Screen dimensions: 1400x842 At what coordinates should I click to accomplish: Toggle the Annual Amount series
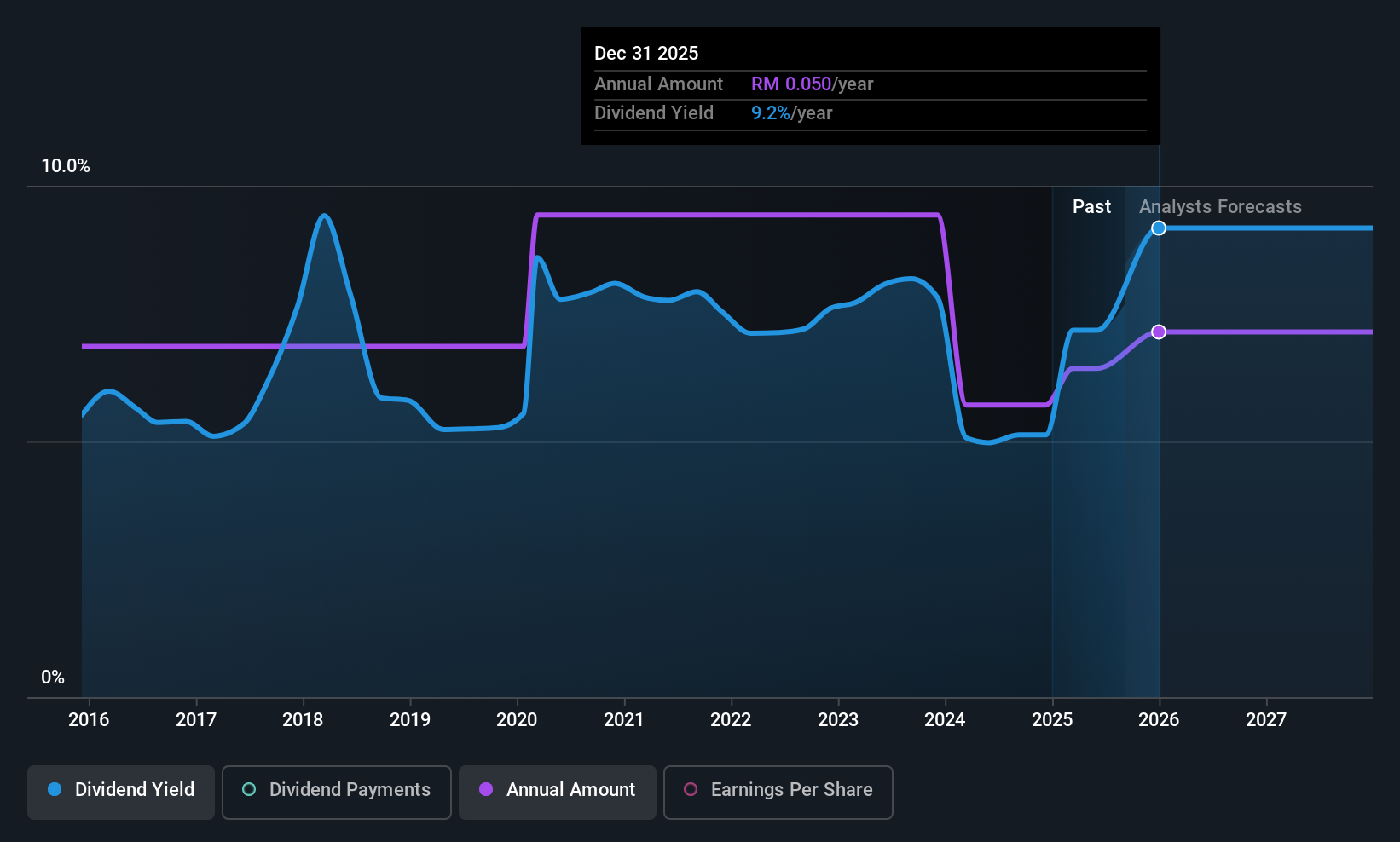(x=558, y=793)
